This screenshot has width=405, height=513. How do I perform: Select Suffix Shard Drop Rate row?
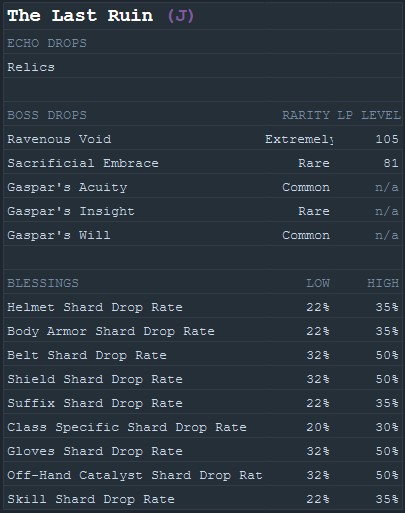pos(203,403)
